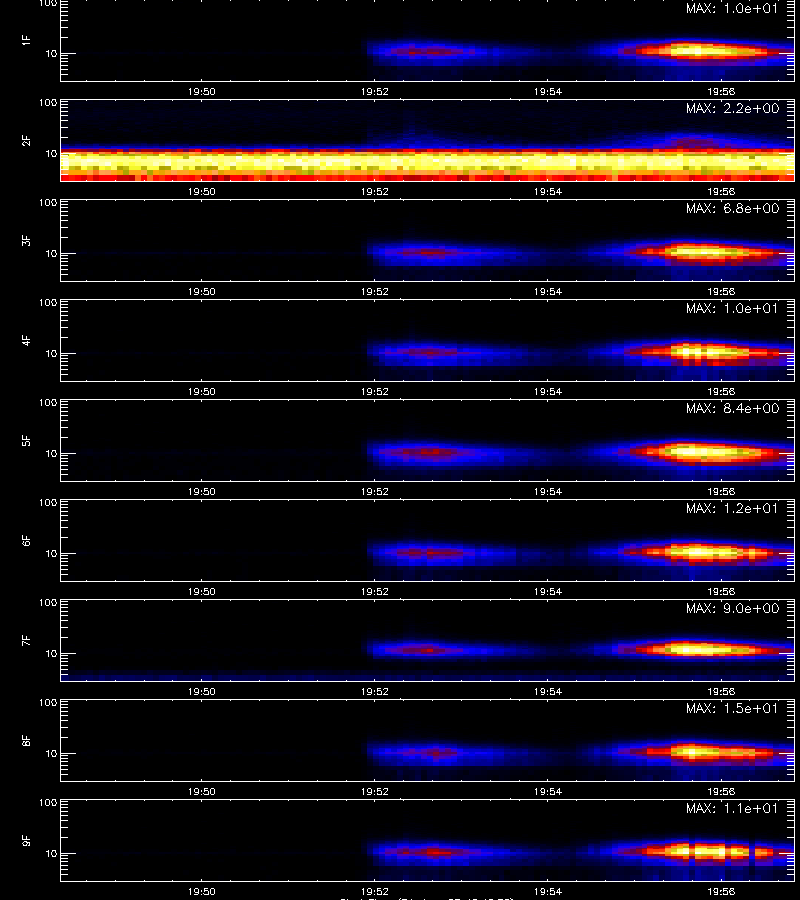Screen dimensions: 800x900
Task: Click the 100 y-axis label of 3F panel
Action: tap(48, 203)
